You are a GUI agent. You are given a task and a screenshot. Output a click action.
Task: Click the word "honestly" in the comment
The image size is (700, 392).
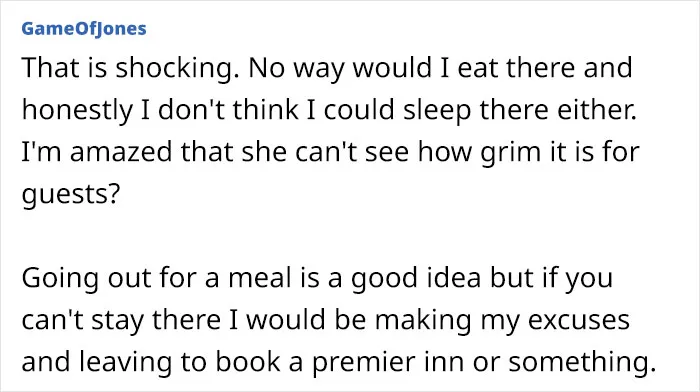tap(77, 111)
